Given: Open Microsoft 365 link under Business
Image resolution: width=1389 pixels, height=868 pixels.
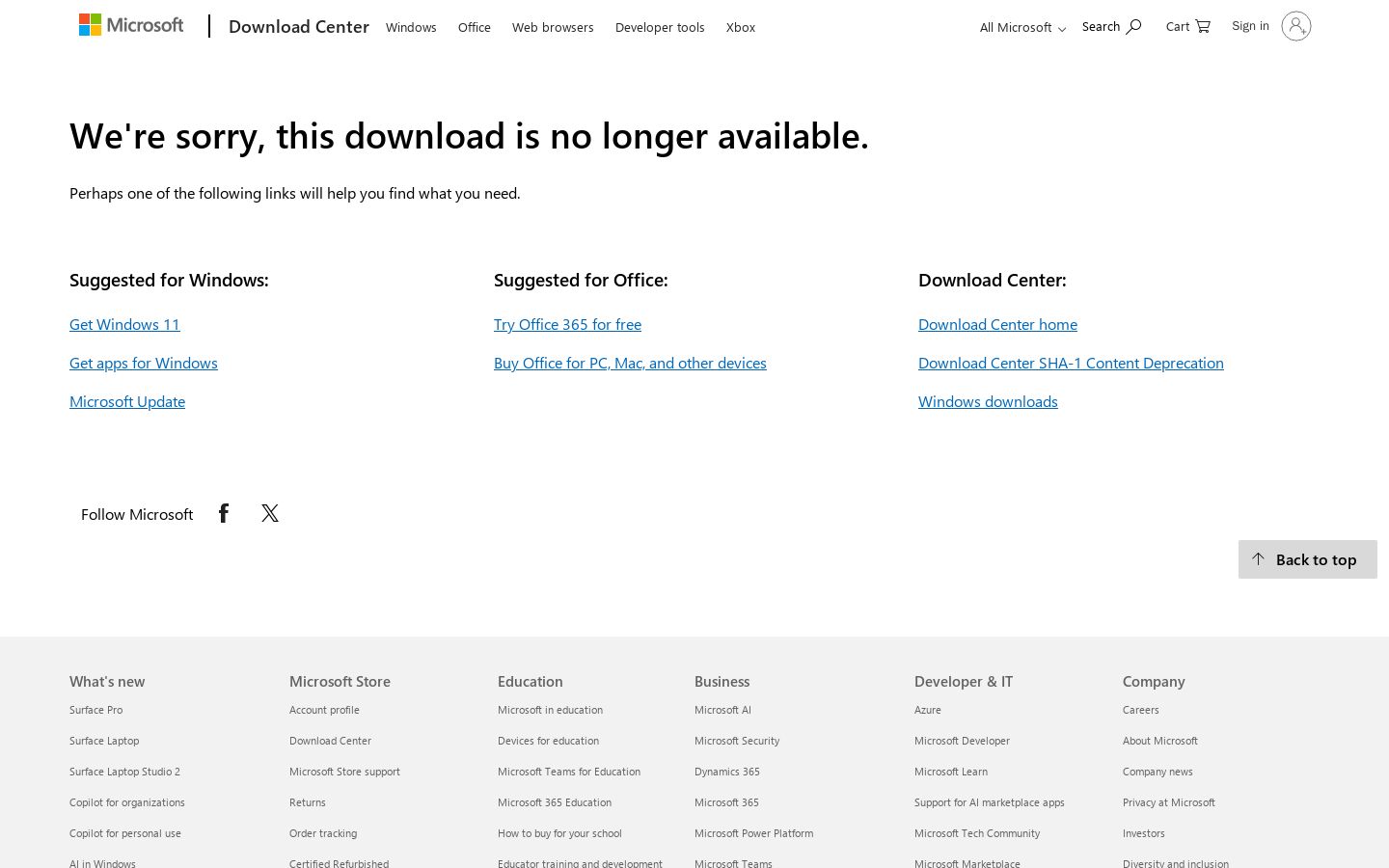Looking at the screenshot, I should point(726,802).
